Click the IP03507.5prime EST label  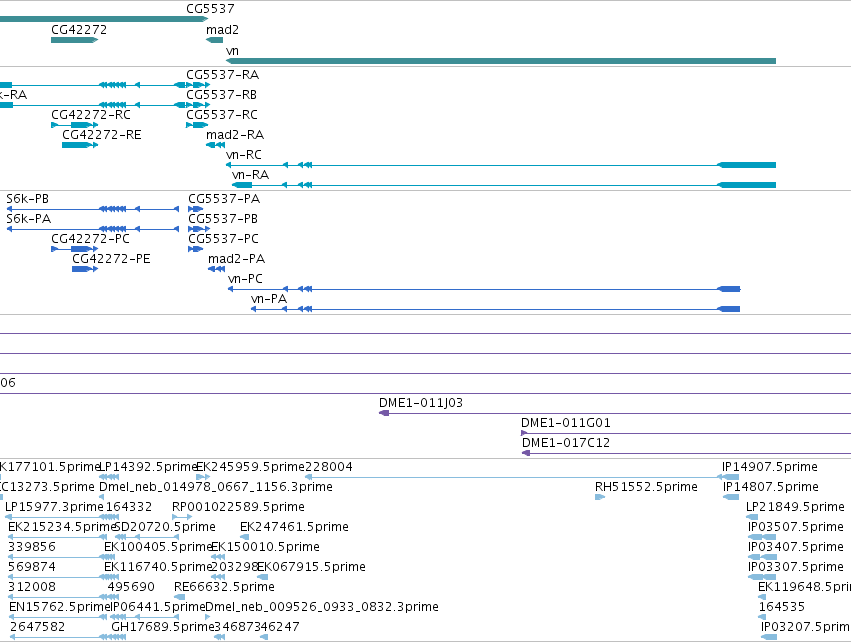click(x=796, y=527)
